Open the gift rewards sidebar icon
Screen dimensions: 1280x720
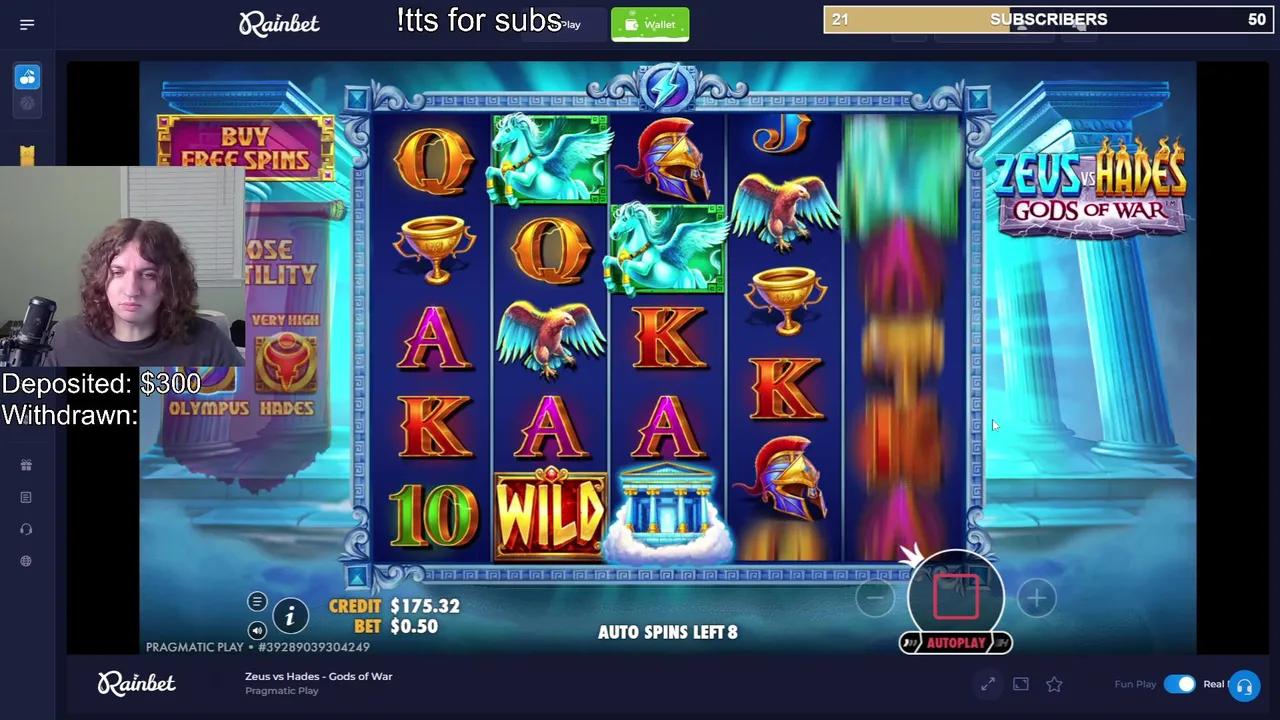pyautogui.click(x=26, y=465)
